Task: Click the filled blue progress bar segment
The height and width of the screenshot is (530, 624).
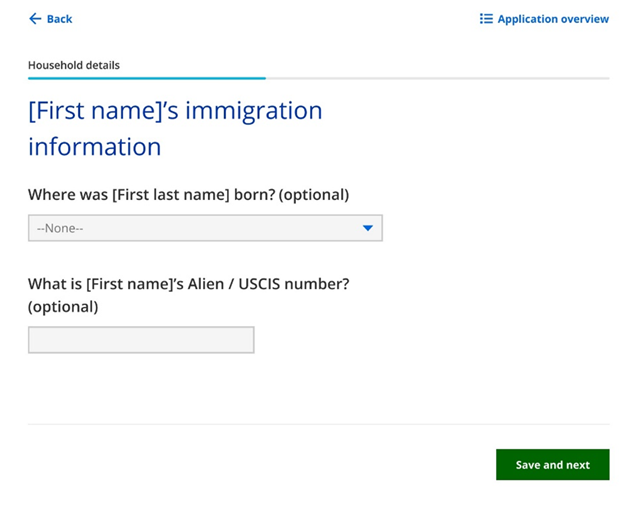Action: (x=146, y=77)
